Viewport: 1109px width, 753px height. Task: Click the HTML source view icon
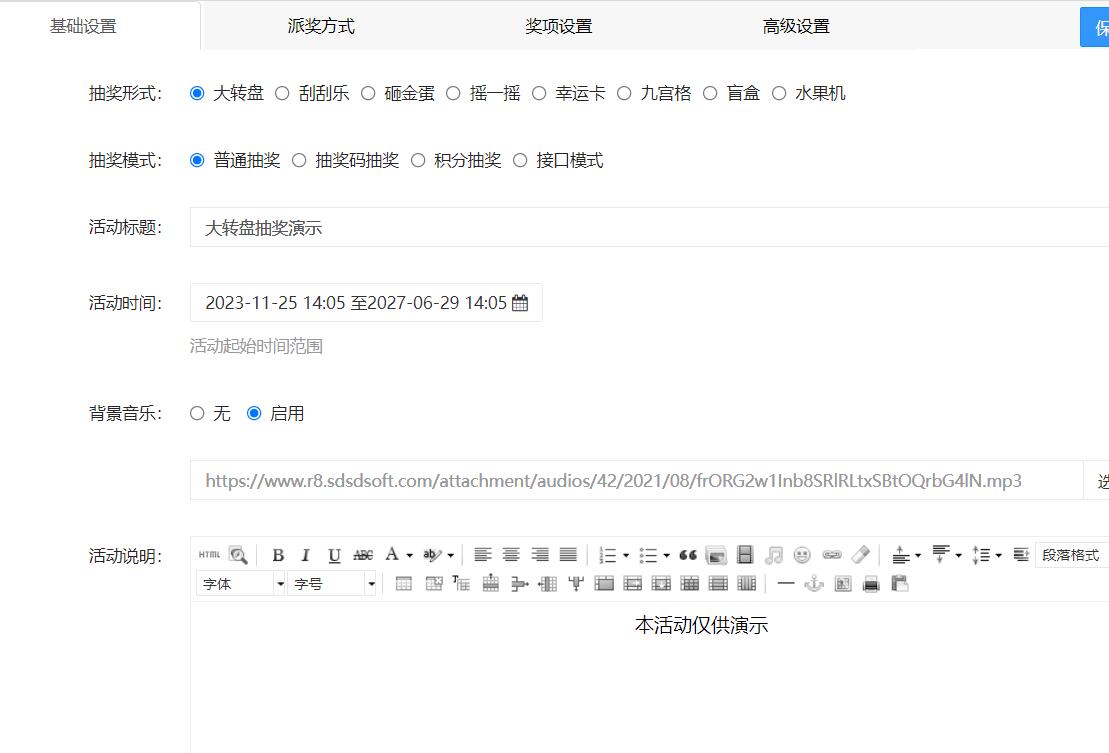click(209, 555)
